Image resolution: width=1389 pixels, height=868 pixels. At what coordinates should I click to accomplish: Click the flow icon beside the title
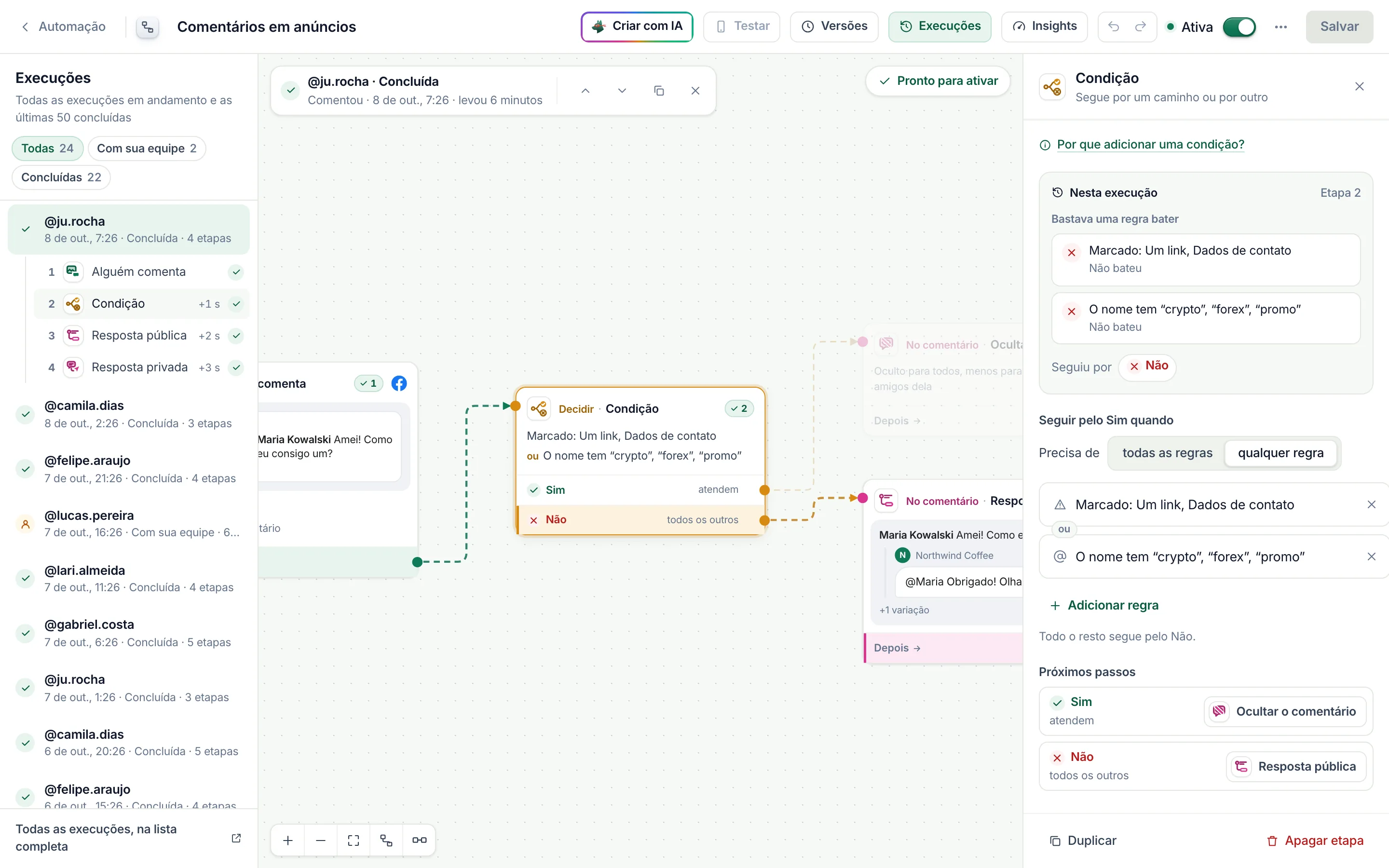point(148,27)
